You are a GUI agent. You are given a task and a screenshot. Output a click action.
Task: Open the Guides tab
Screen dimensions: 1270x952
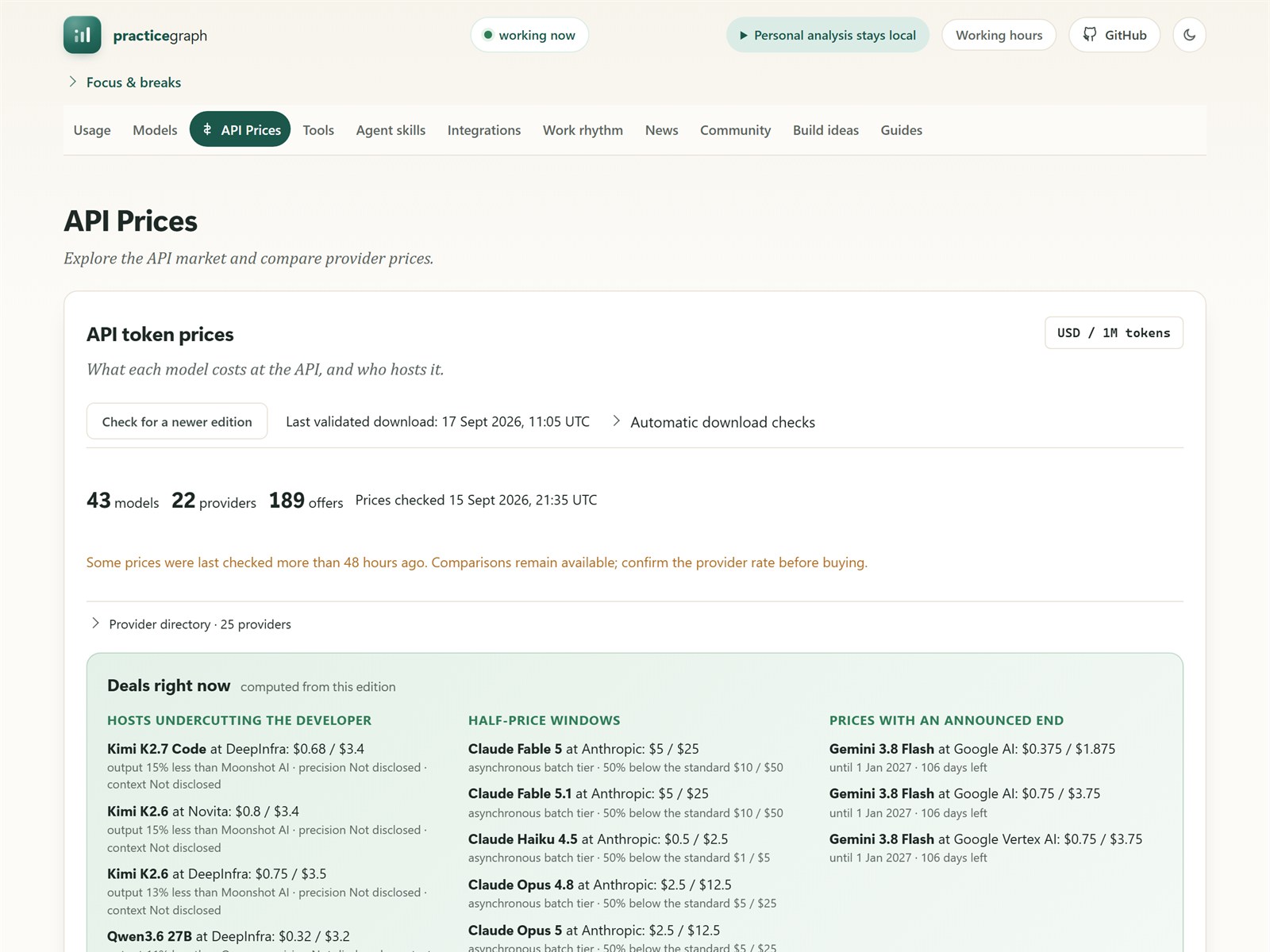pyautogui.click(x=901, y=130)
